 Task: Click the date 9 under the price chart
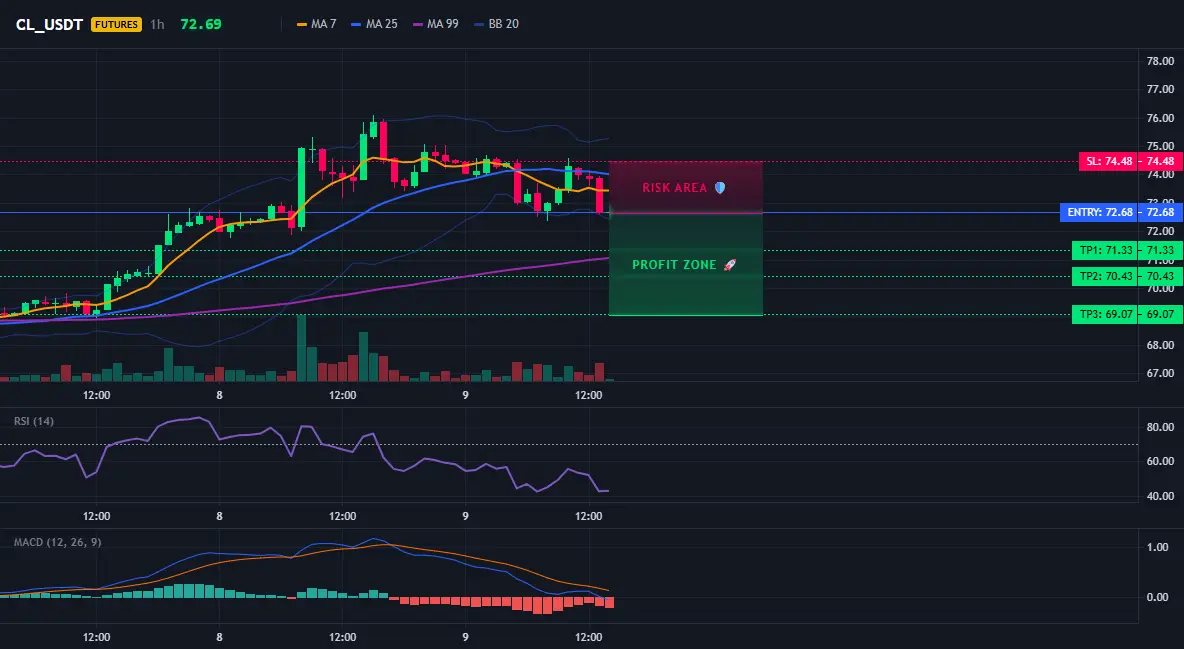(x=465, y=395)
